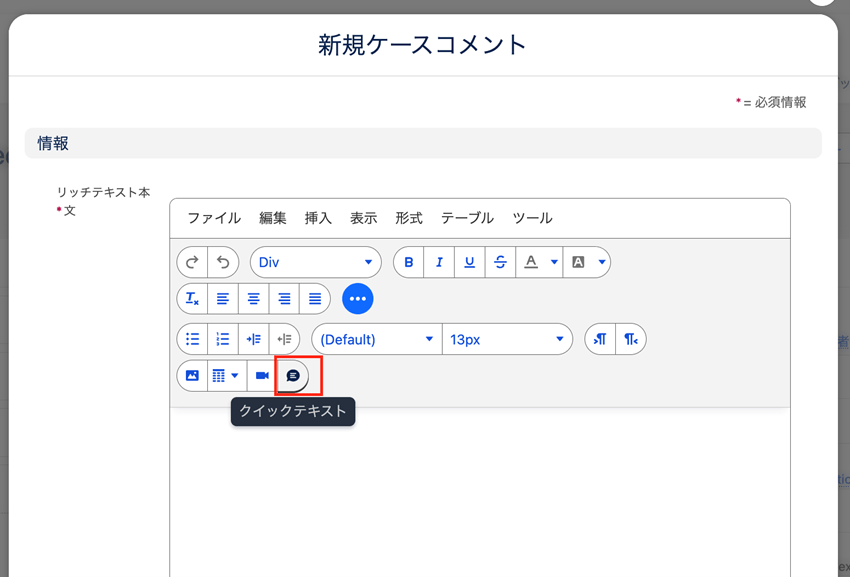Screen dimensions: 850x577
Task: Insert a numbered list
Action: coord(223,339)
